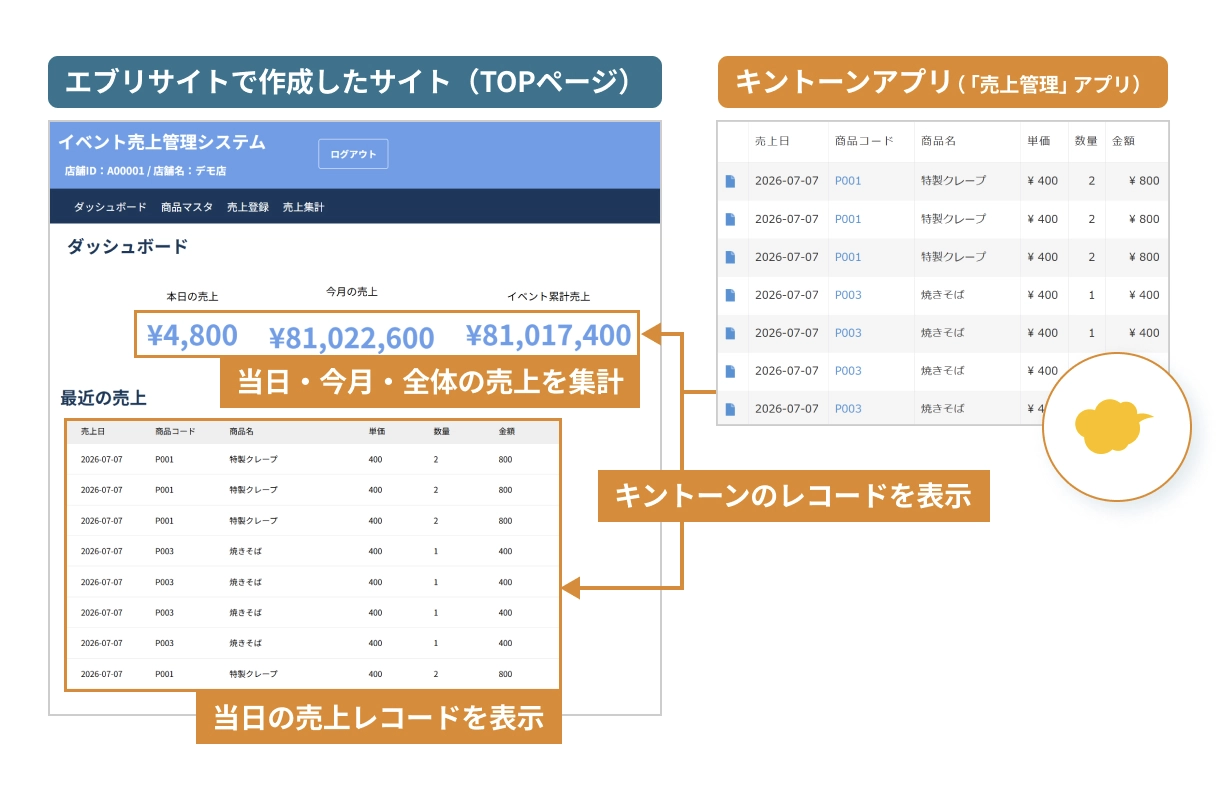This screenshot has width=1228, height=800.
Task: Click the ログアウト button in the site header
Action: point(353,154)
